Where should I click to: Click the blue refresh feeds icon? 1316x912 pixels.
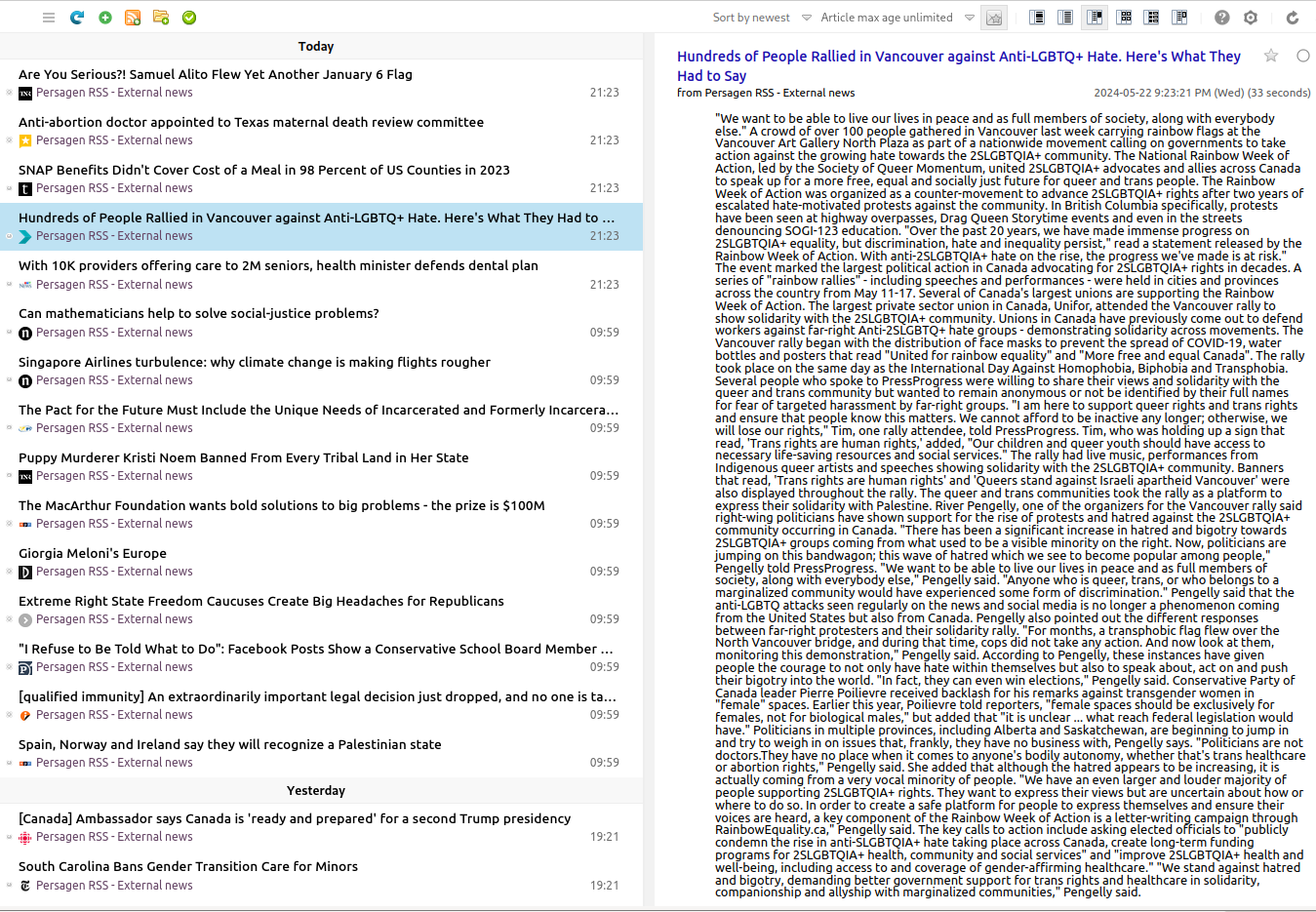77,18
